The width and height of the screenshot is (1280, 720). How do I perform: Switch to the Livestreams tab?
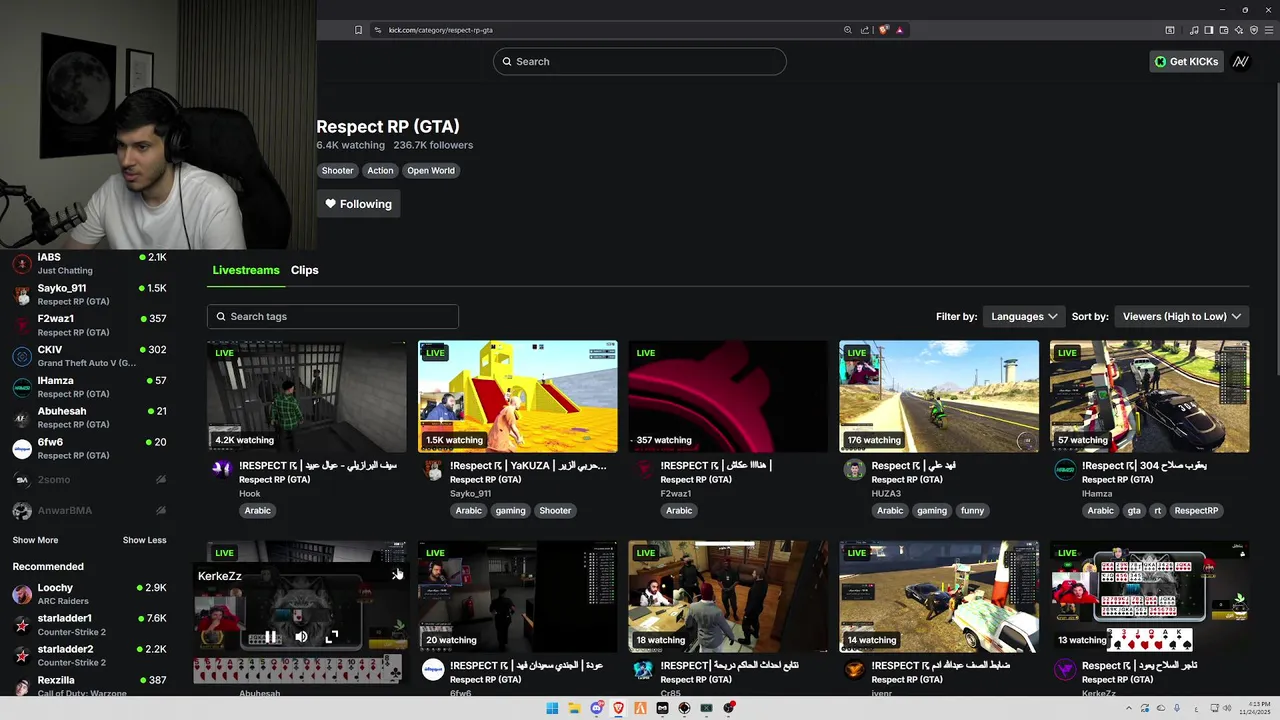(x=246, y=270)
